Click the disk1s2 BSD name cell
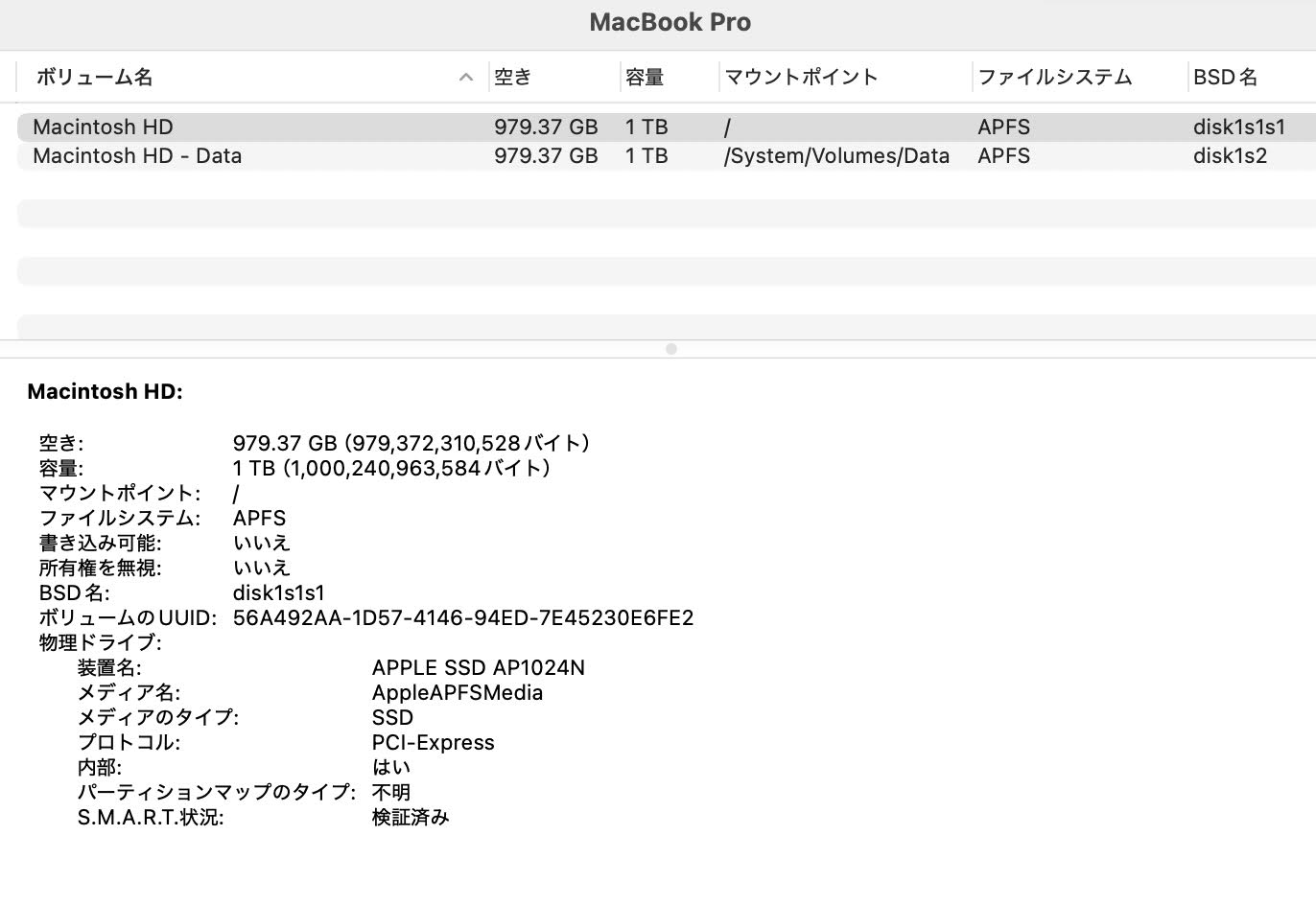This screenshot has height=905, width=1316. pos(1230,156)
